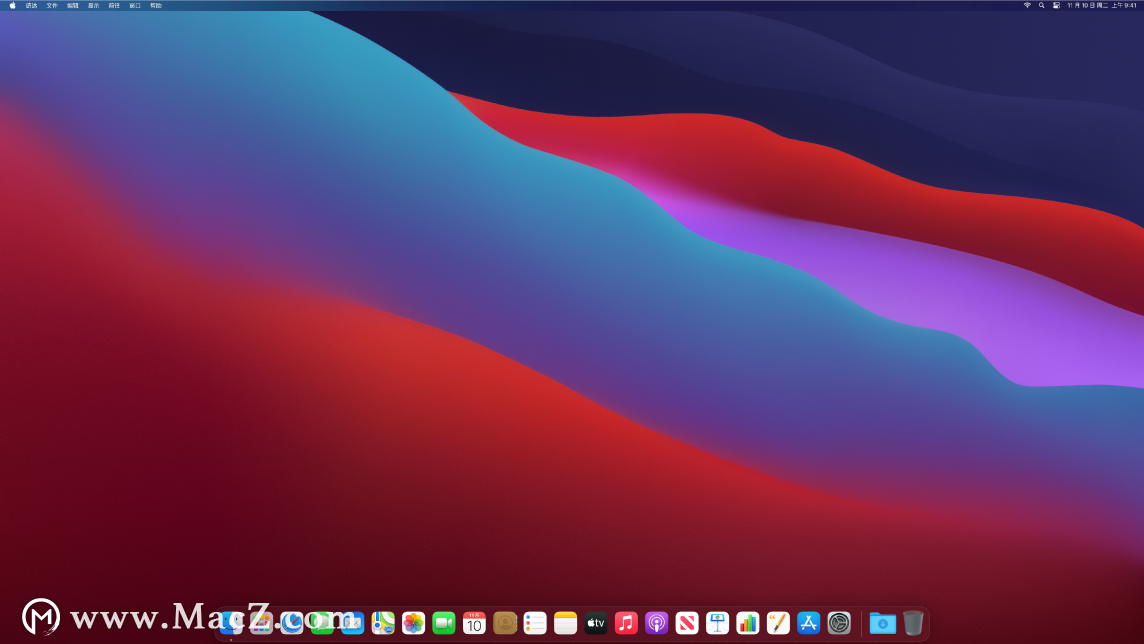Open the 前往 menu
The height and width of the screenshot is (644, 1144).
point(115,5)
